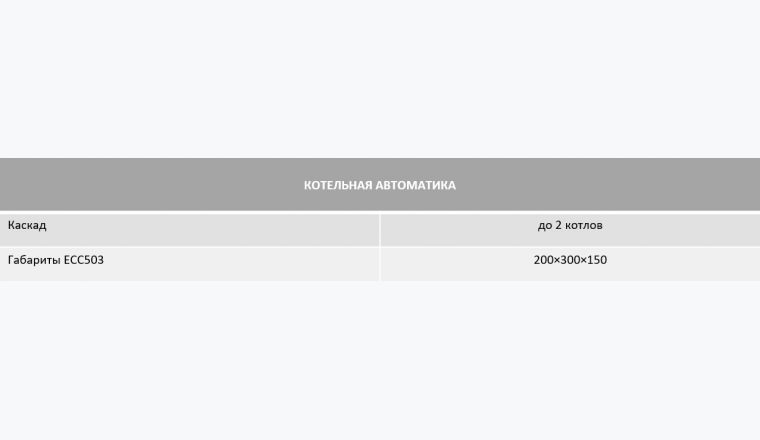
Task: Select the Каскад label cell
Action: (x=190, y=229)
